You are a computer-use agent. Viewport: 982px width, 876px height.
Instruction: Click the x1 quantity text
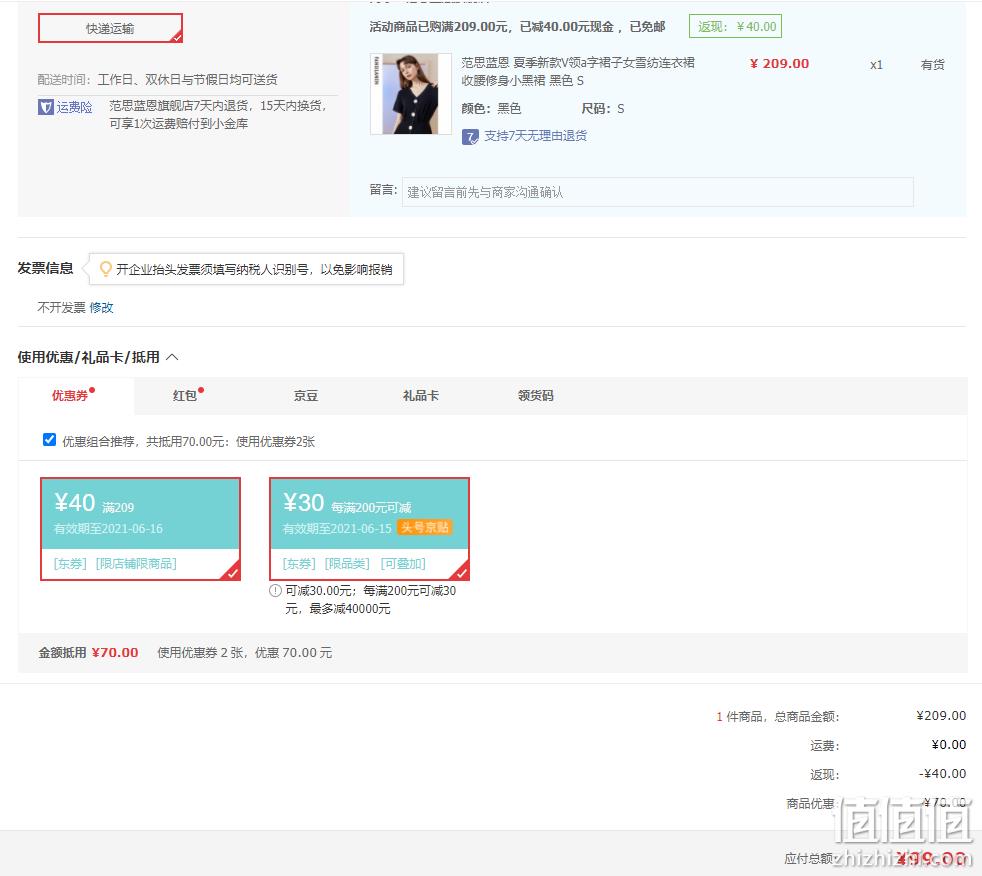pyautogui.click(x=876, y=64)
